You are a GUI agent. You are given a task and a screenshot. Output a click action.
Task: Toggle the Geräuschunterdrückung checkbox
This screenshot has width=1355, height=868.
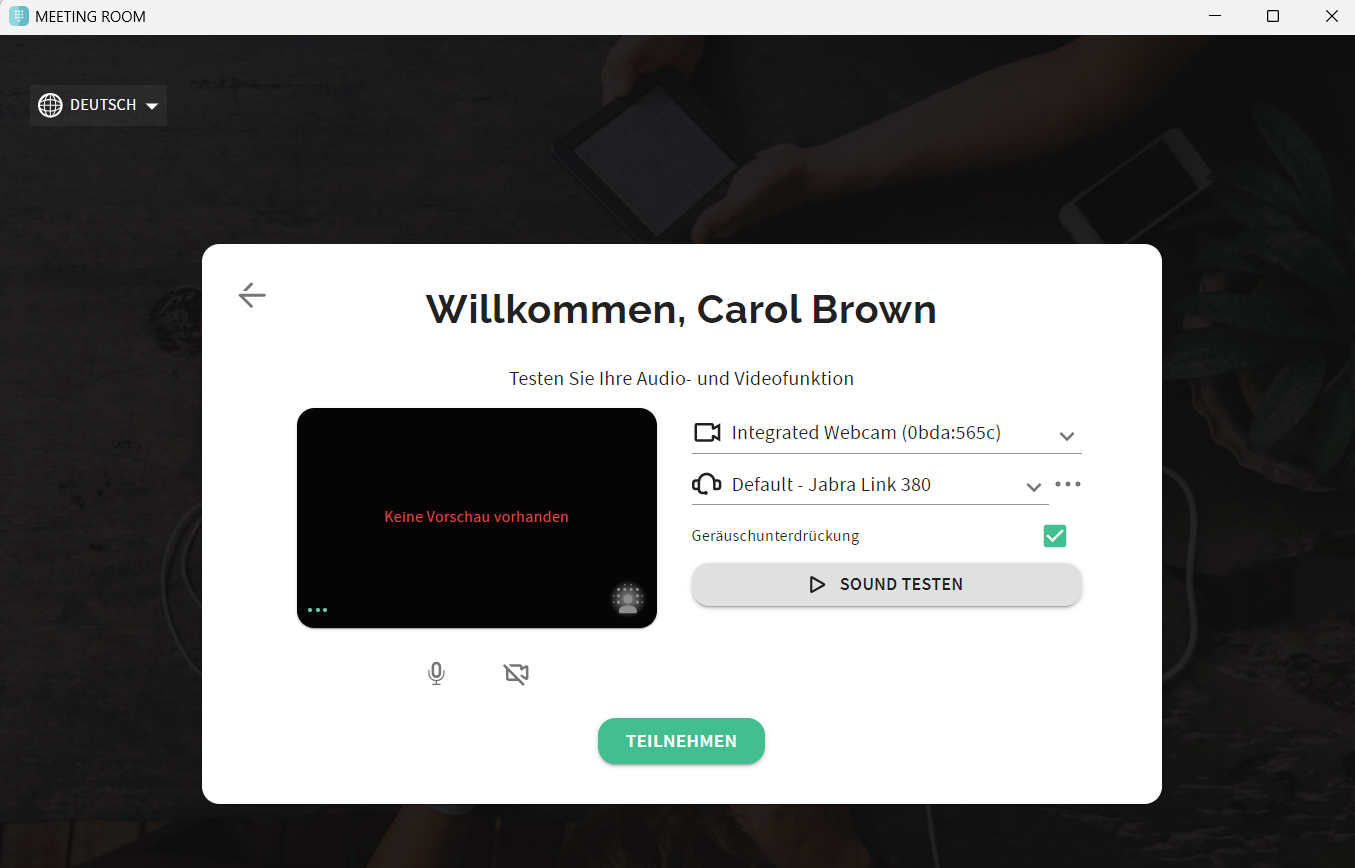coord(1055,536)
